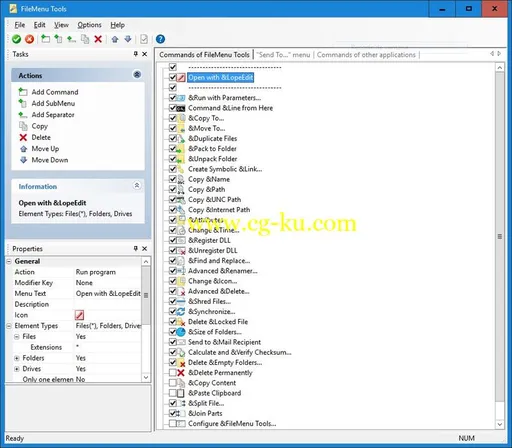Uncheck the Copy Name command
The height and width of the screenshot is (448, 512).
pyautogui.click(x=173, y=179)
